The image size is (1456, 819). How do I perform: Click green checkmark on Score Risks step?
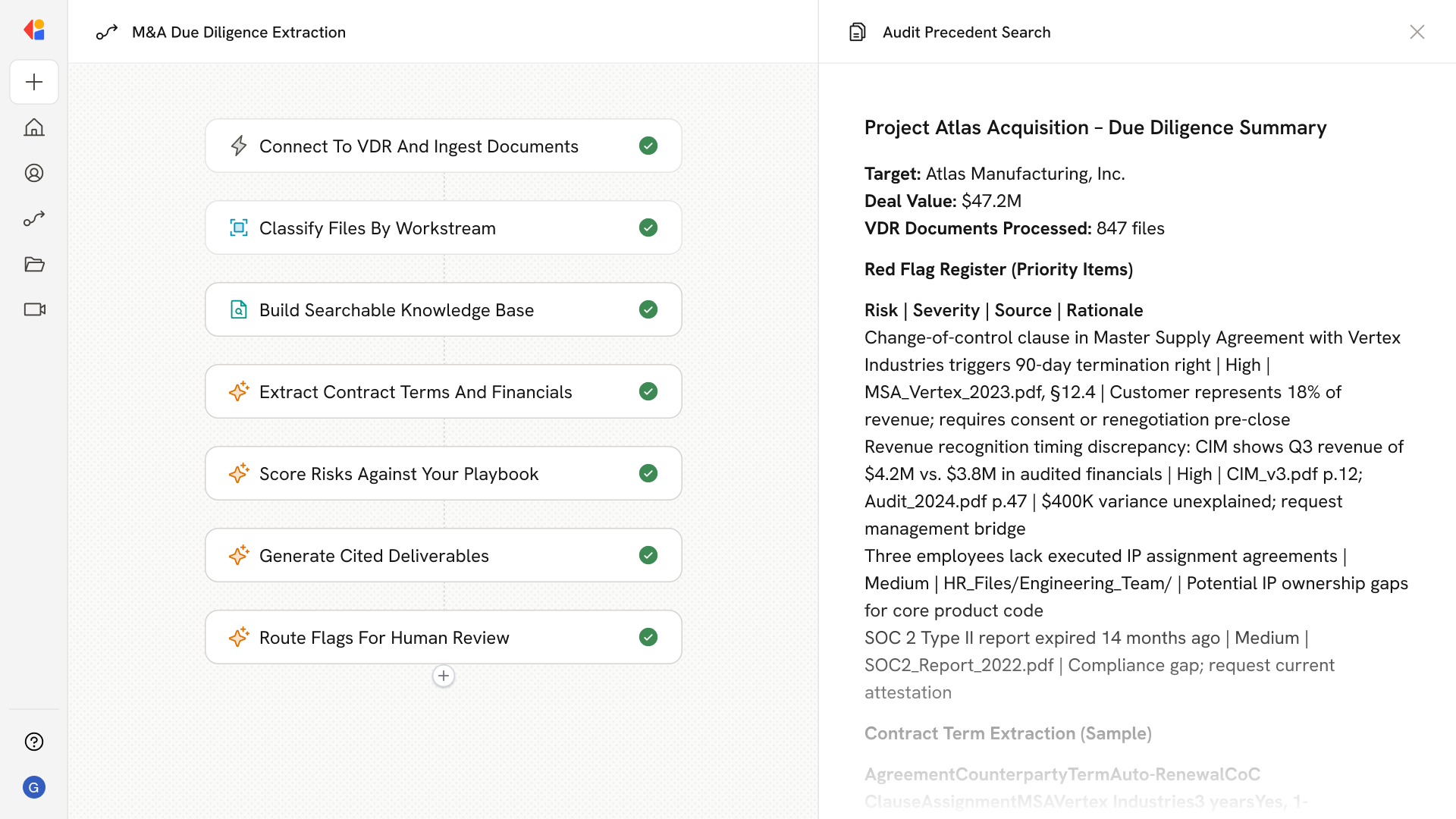[648, 473]
